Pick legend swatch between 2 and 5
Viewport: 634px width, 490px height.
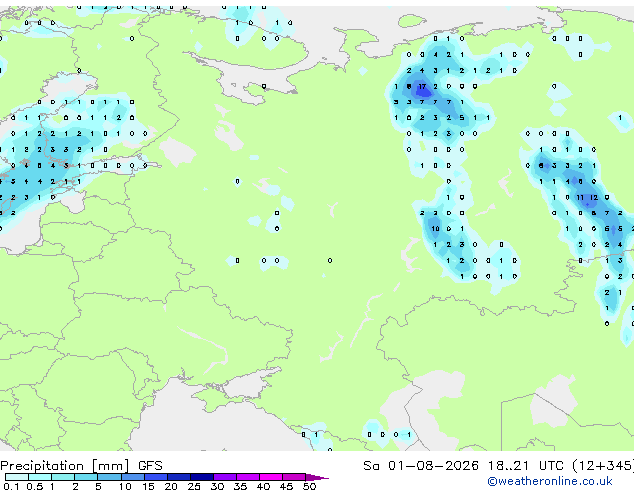coord(86,477)
